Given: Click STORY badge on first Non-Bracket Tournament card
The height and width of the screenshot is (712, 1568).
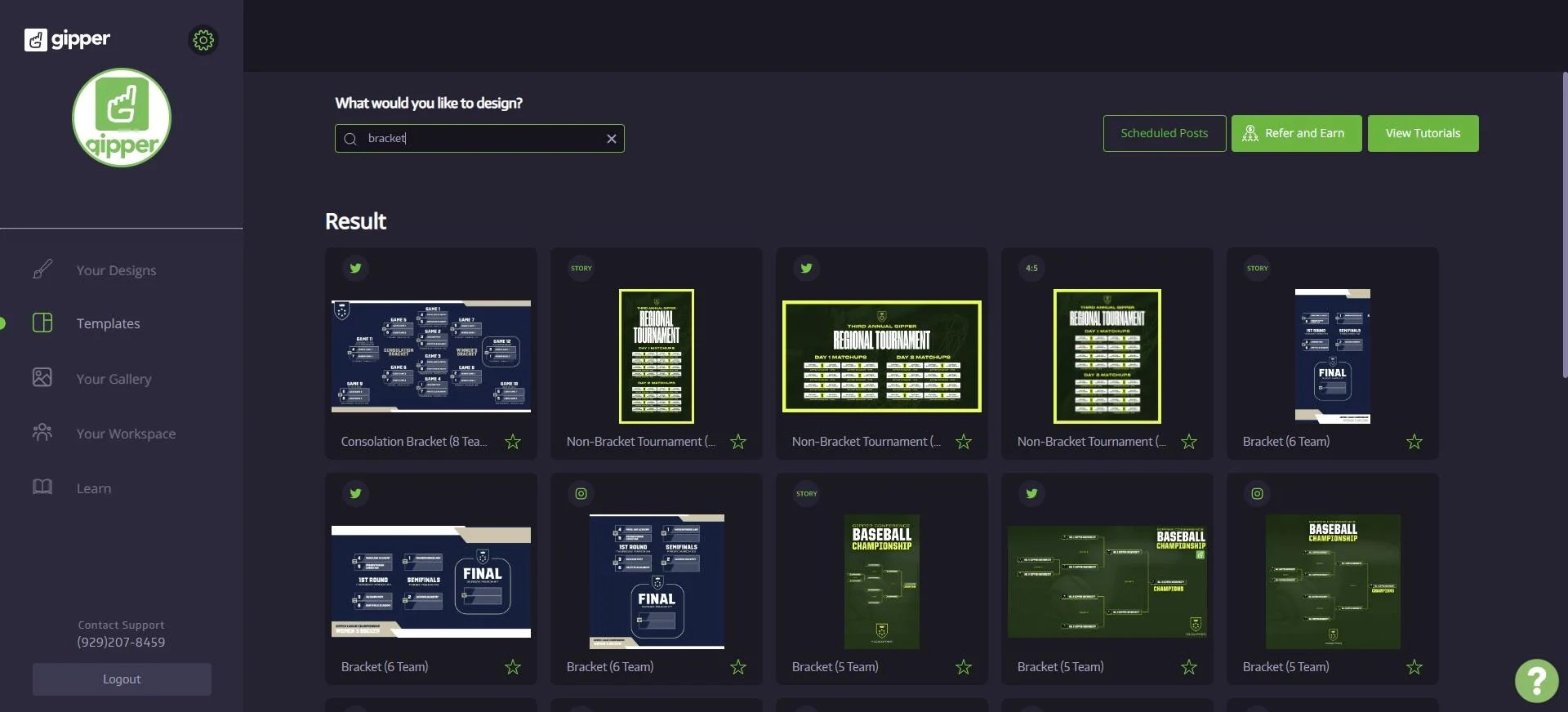Looking at the screenshot, I should pos(581,268).
